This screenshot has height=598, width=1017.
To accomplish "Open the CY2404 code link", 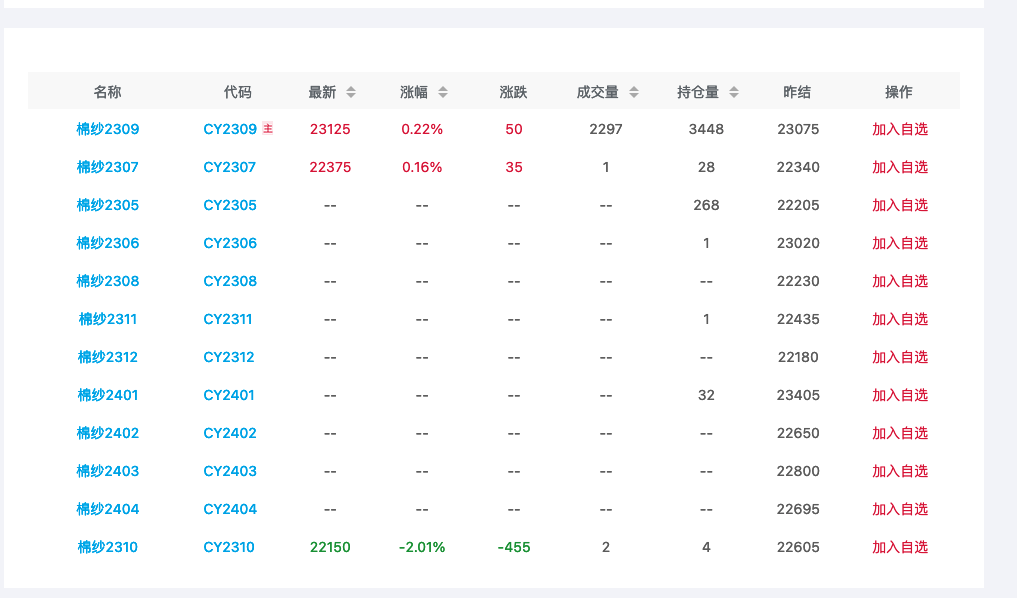I will click(x=230, y=509).
